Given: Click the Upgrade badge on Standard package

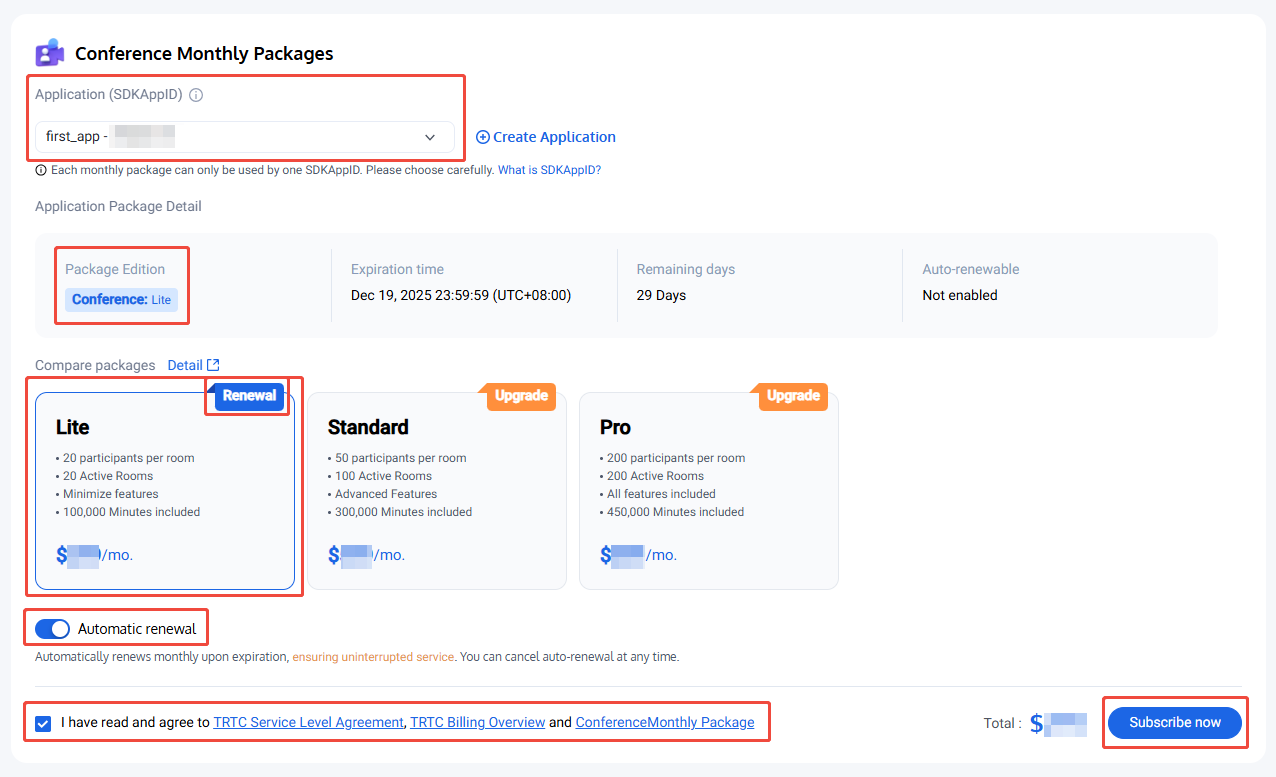Looking at the screenshot, I should (x=521, y=396).
